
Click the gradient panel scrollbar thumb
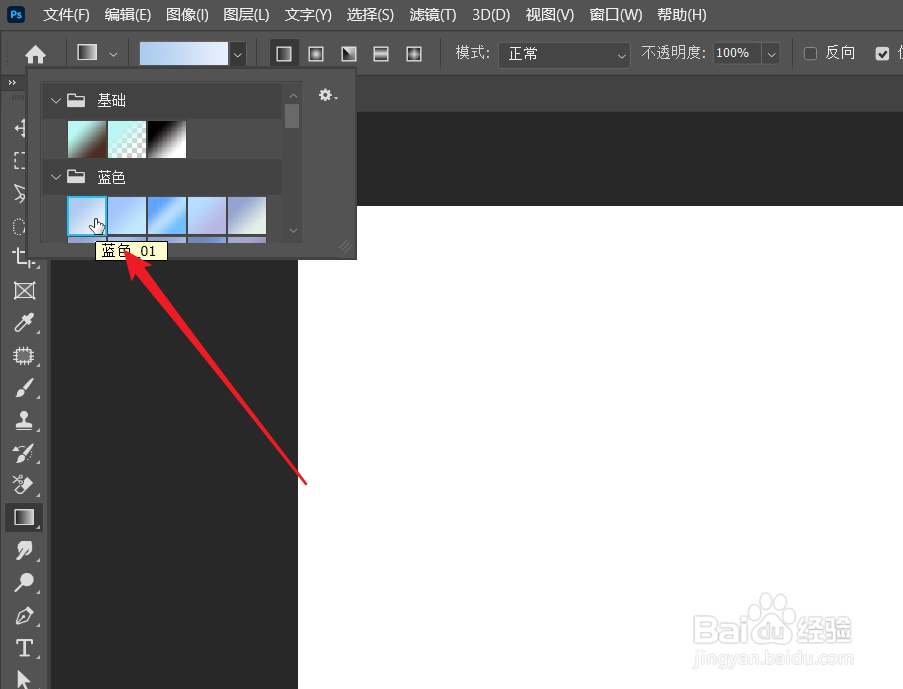coord(292,116)
